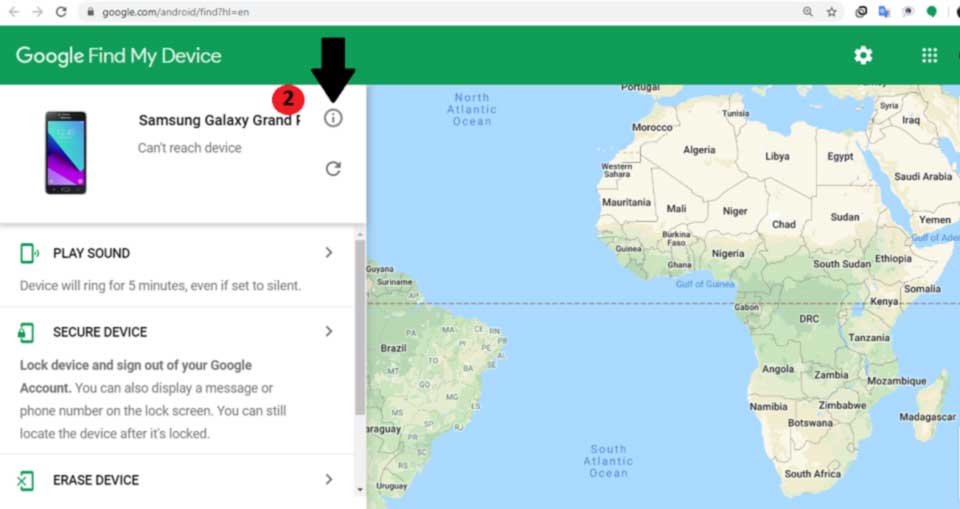Click Nigeria label on the map

[728, 254]
